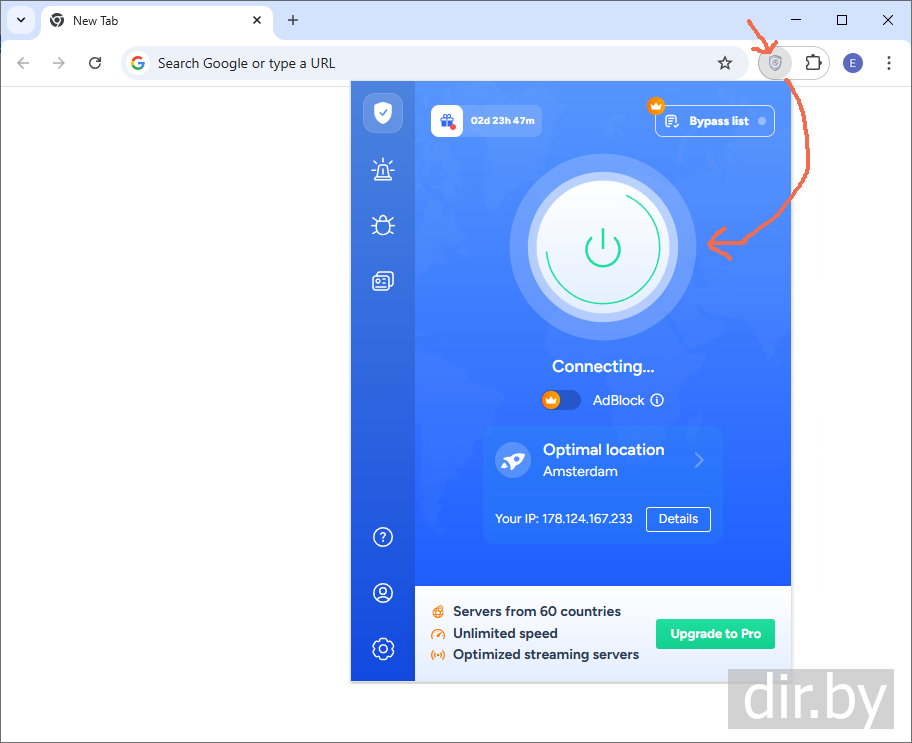The height and width of the screenshot is (743, 912).
Task: Go back with the back arrow
Action: click(23, 63)
